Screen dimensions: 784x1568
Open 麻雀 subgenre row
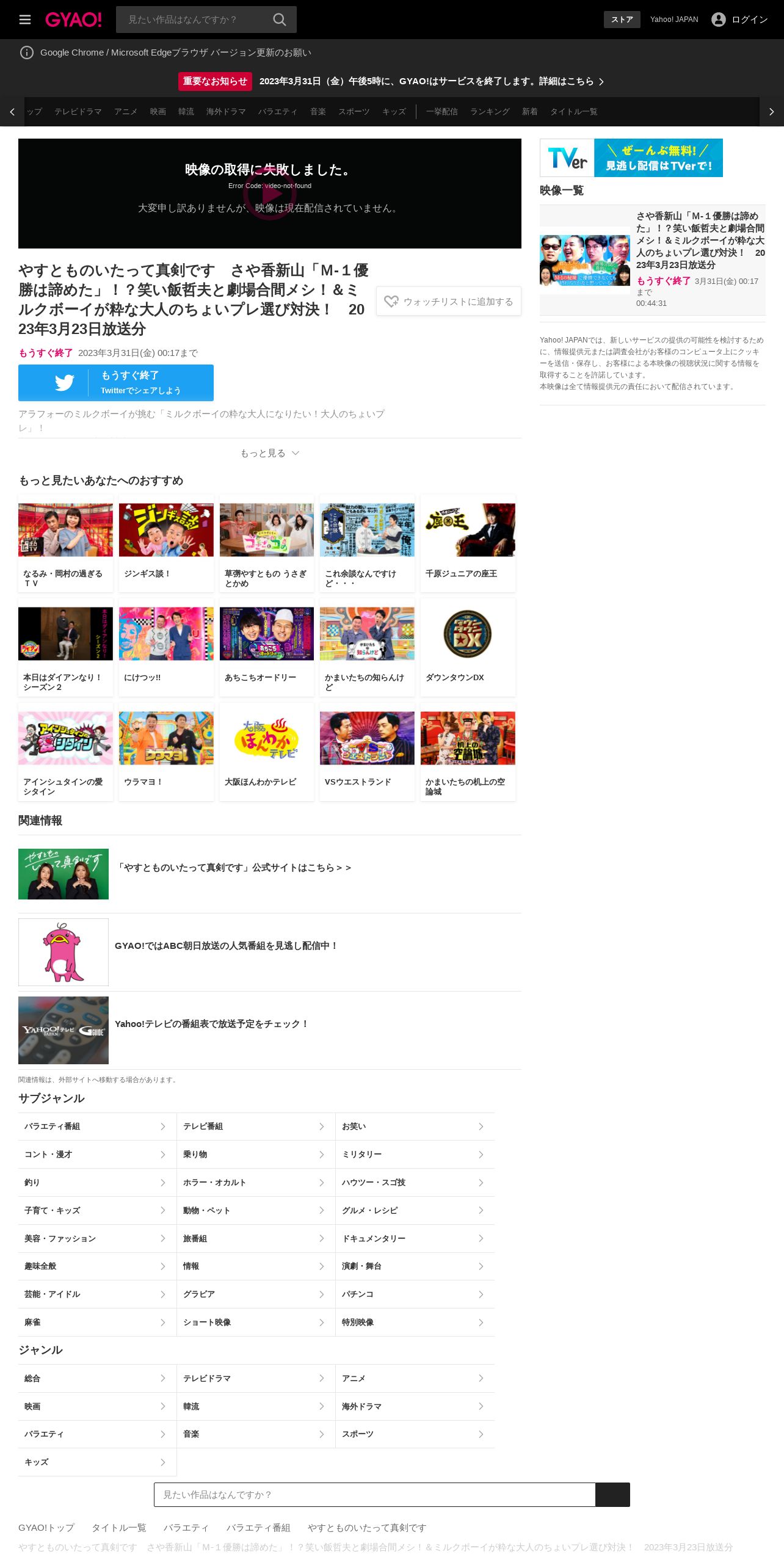[x=97, y=1323]
